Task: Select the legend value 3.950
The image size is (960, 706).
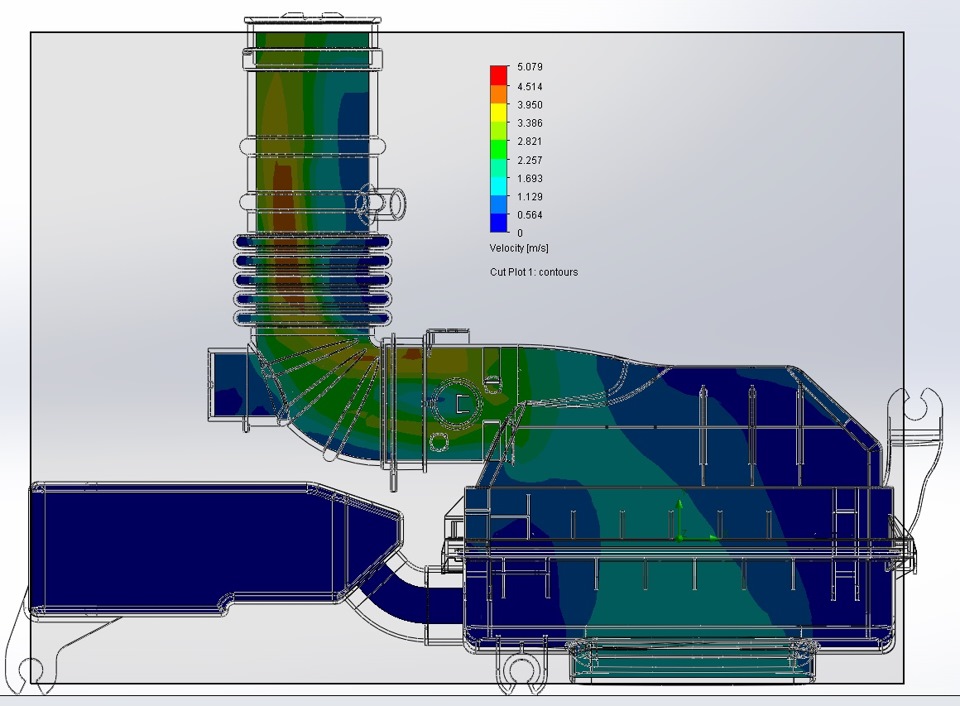Action: pos(530,105)
